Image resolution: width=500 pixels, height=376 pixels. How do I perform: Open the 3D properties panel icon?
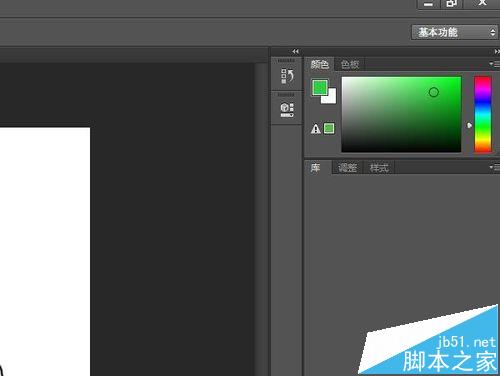(x=287, y=110)
